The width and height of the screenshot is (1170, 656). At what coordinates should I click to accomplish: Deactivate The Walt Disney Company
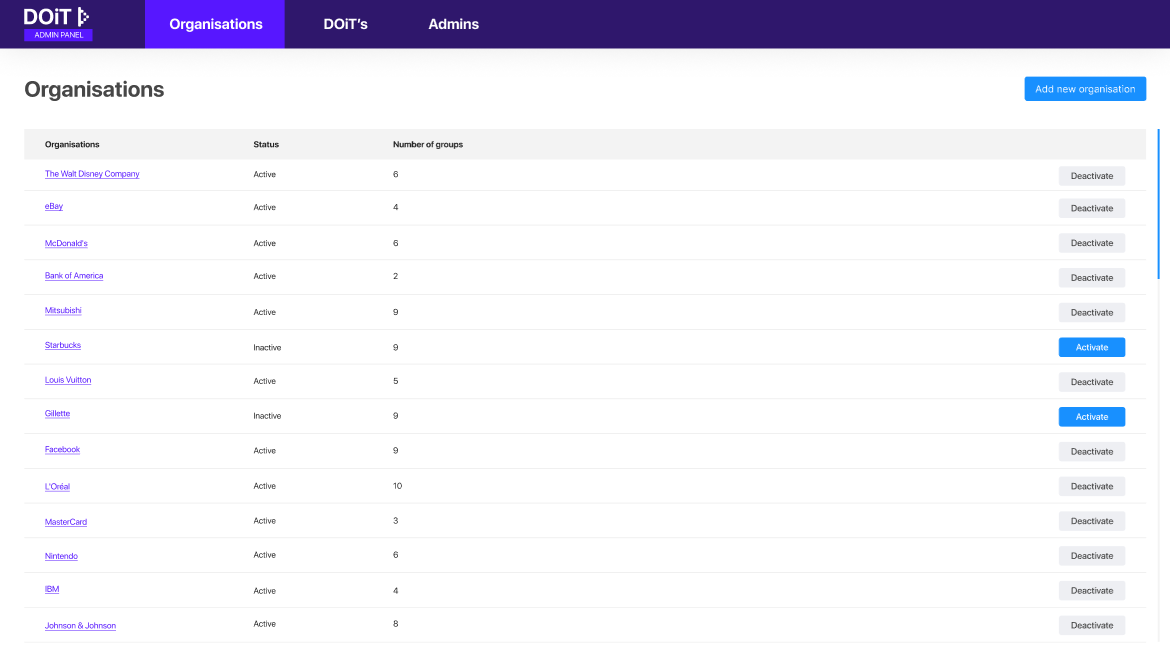point(1092,176)
